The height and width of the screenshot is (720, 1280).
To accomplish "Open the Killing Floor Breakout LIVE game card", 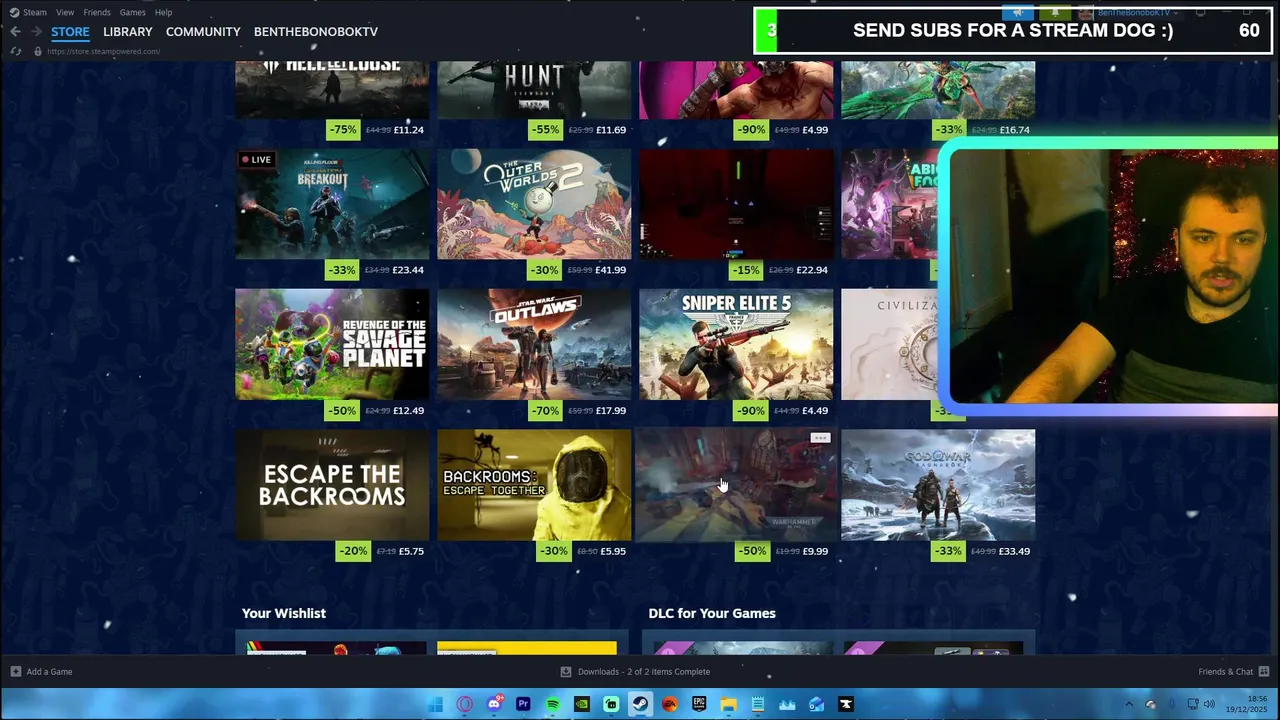I will 332,204.
